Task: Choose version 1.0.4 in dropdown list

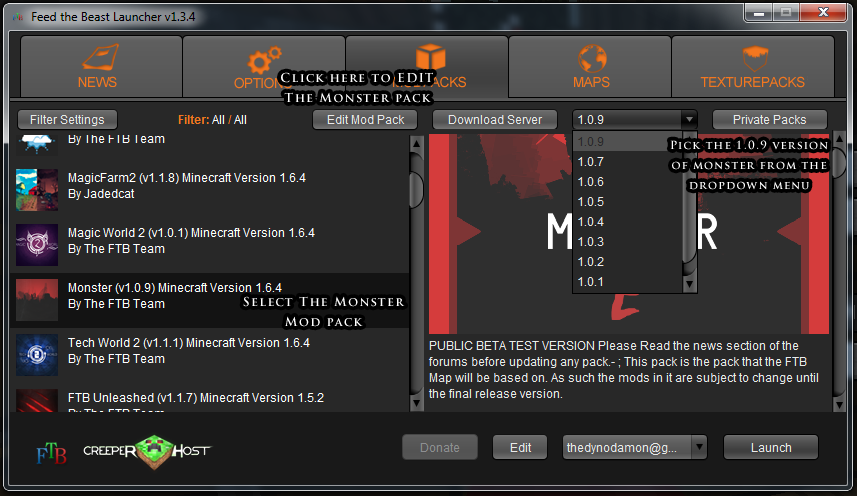Action: pos(627,222)
